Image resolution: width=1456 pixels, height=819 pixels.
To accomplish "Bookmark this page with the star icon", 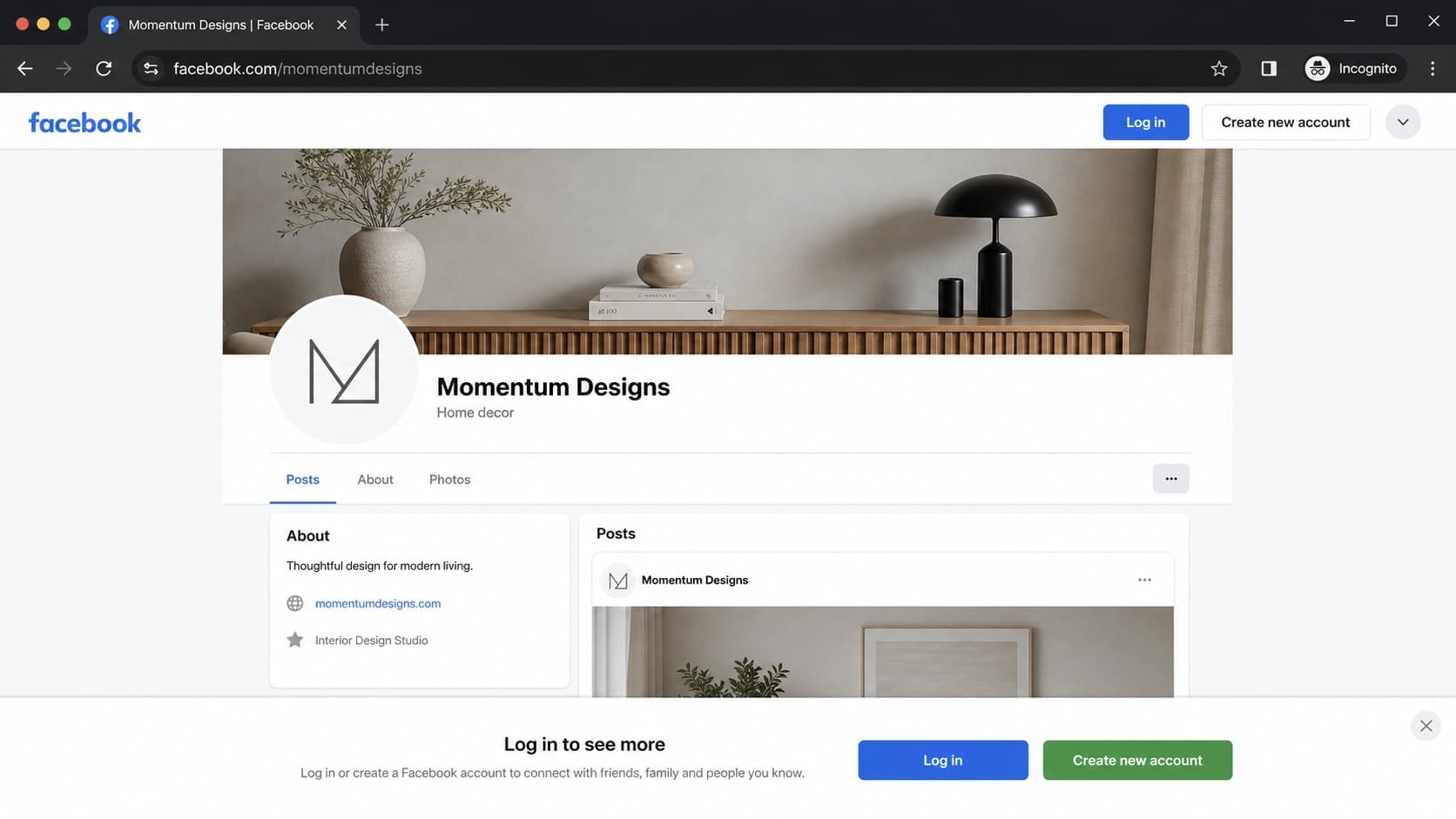I will pos(1219,69).
